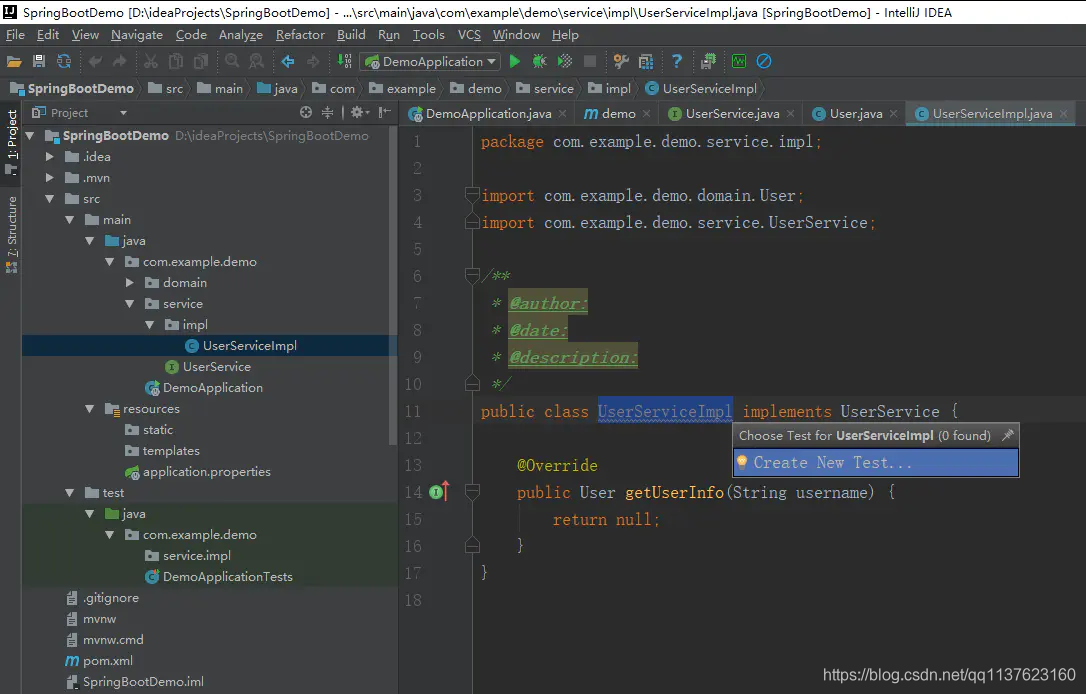Image resolution: width=1086 pixels, height=694 pixels.
Task: Close the User.java tab
Action: [x=893, y=114]
